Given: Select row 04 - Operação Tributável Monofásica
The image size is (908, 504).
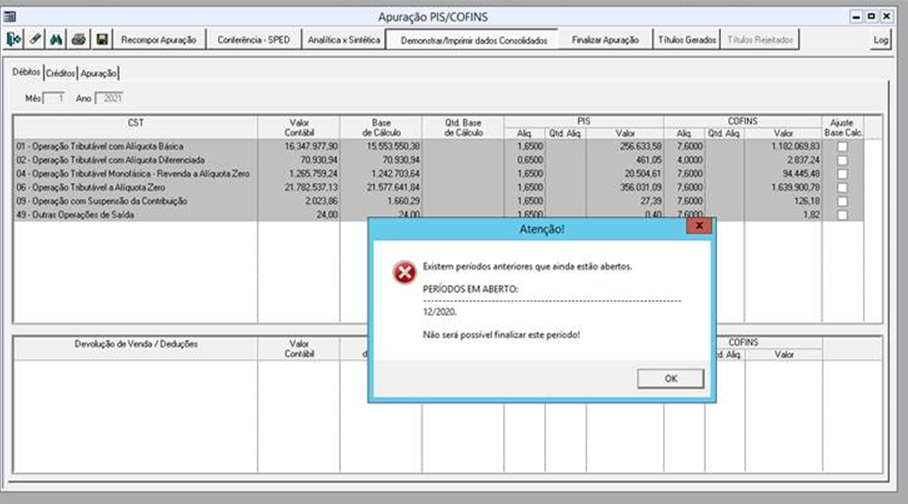Looking at the screenshot, I should [438, 174].
